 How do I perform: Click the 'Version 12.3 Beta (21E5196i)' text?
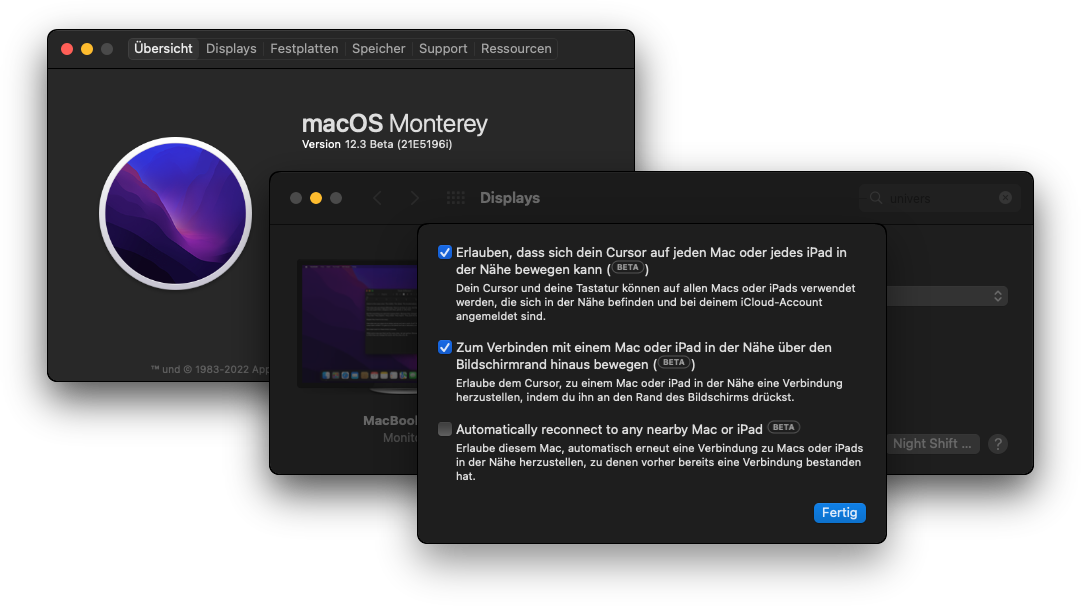point(377,144)
